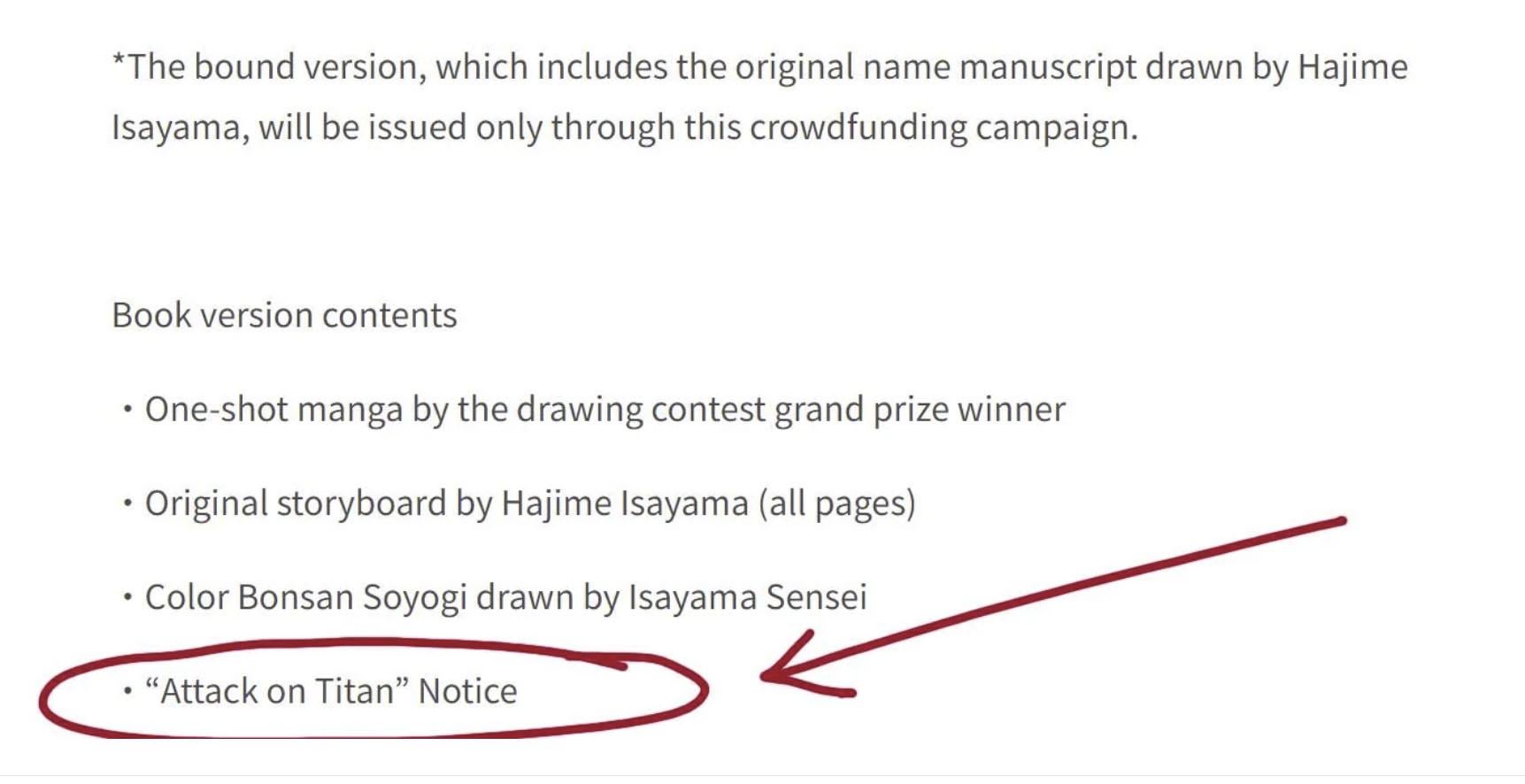Screen dimensions: 1525x784
Task: Click the name "Hajime" in the top line
Action: click(1352, 67)
